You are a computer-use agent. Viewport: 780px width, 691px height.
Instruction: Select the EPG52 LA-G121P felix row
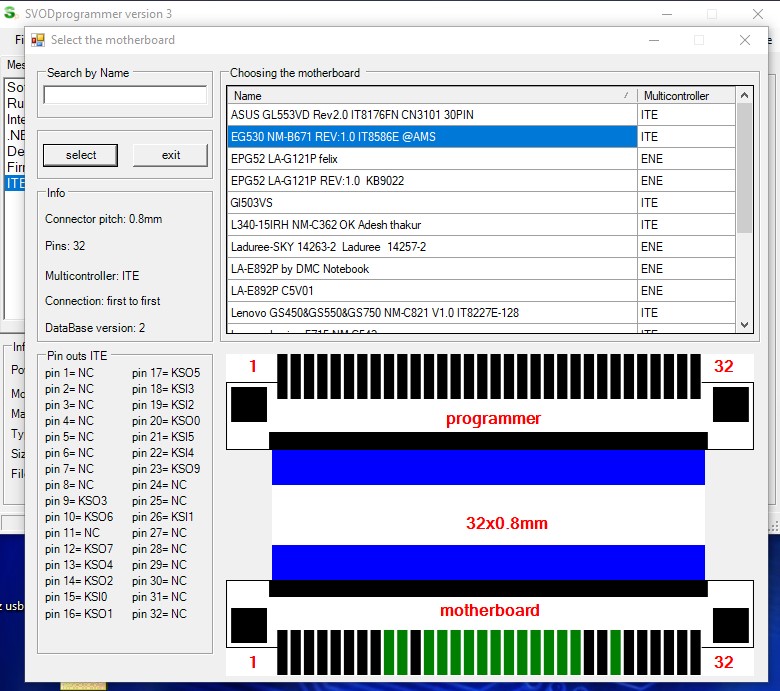pyautogui.click(x=432, y=159)
